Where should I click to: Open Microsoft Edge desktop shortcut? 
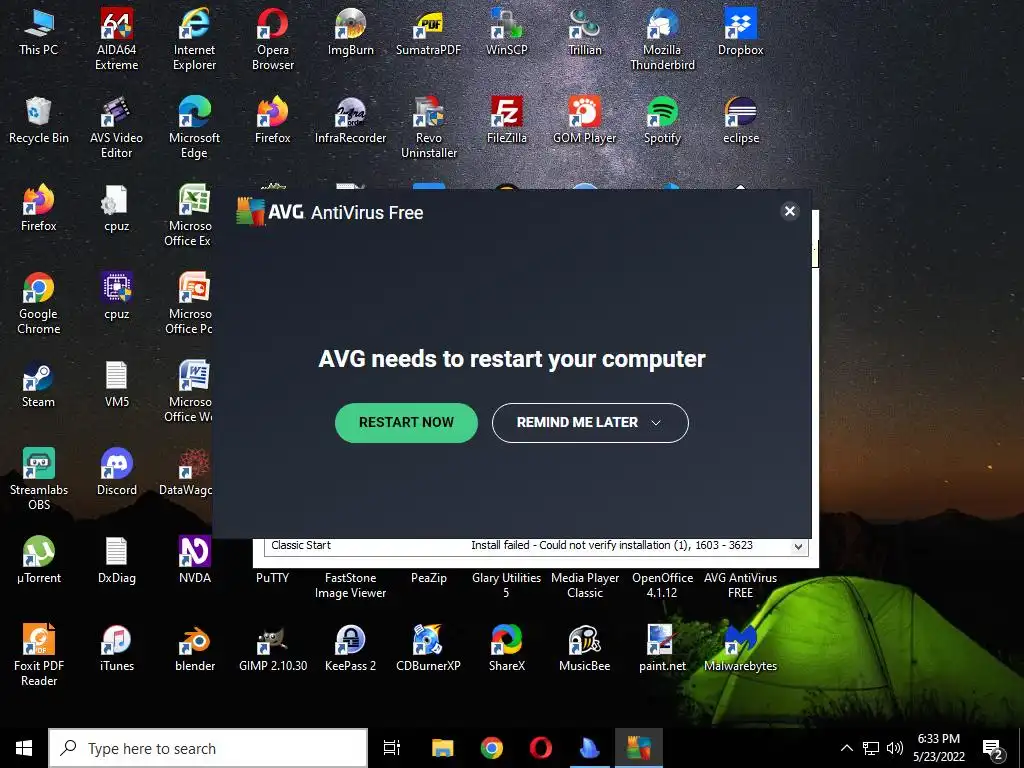(x=195, y=127)
